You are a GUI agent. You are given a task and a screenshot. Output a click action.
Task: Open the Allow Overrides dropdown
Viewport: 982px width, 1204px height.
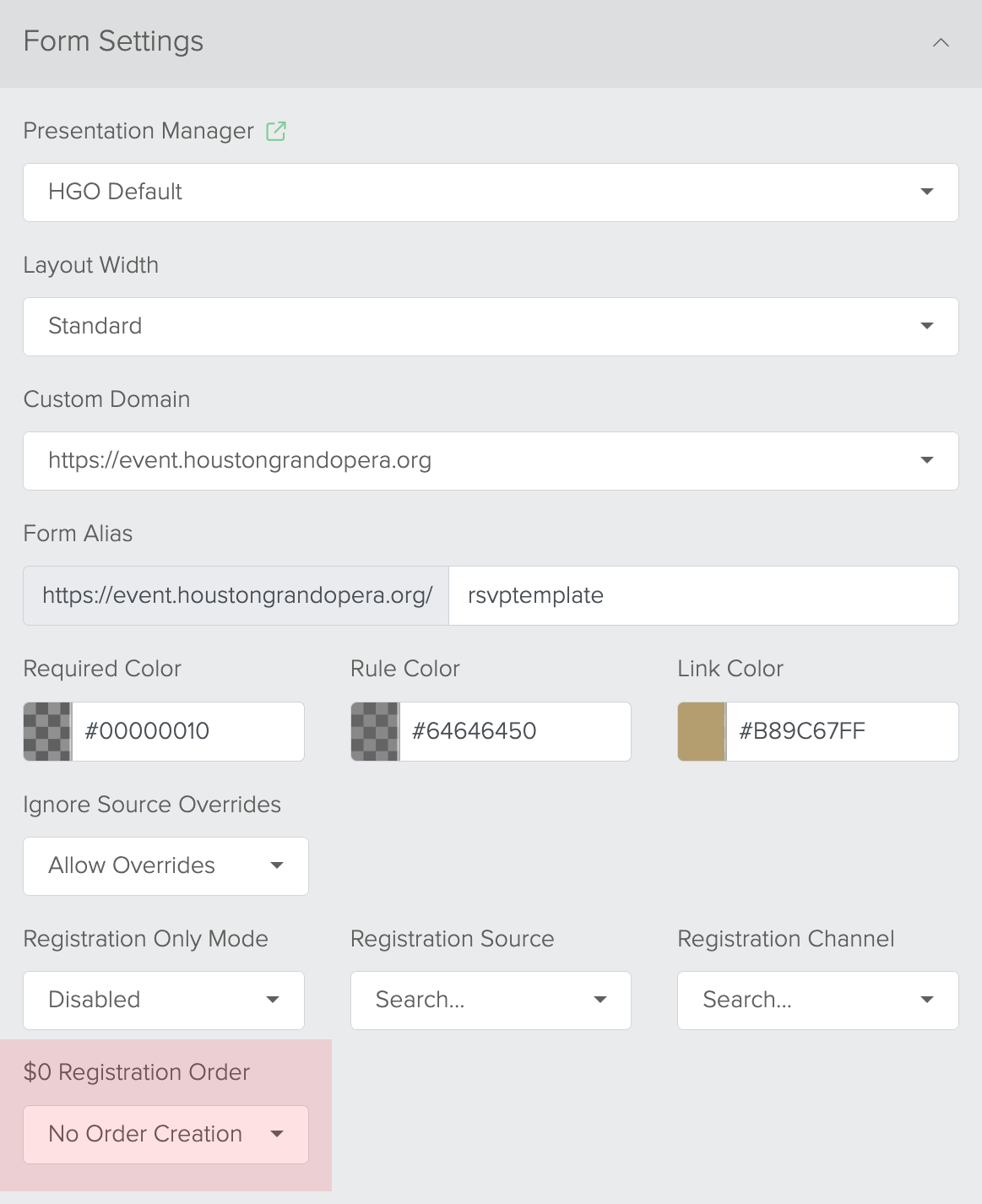[165, 866]
